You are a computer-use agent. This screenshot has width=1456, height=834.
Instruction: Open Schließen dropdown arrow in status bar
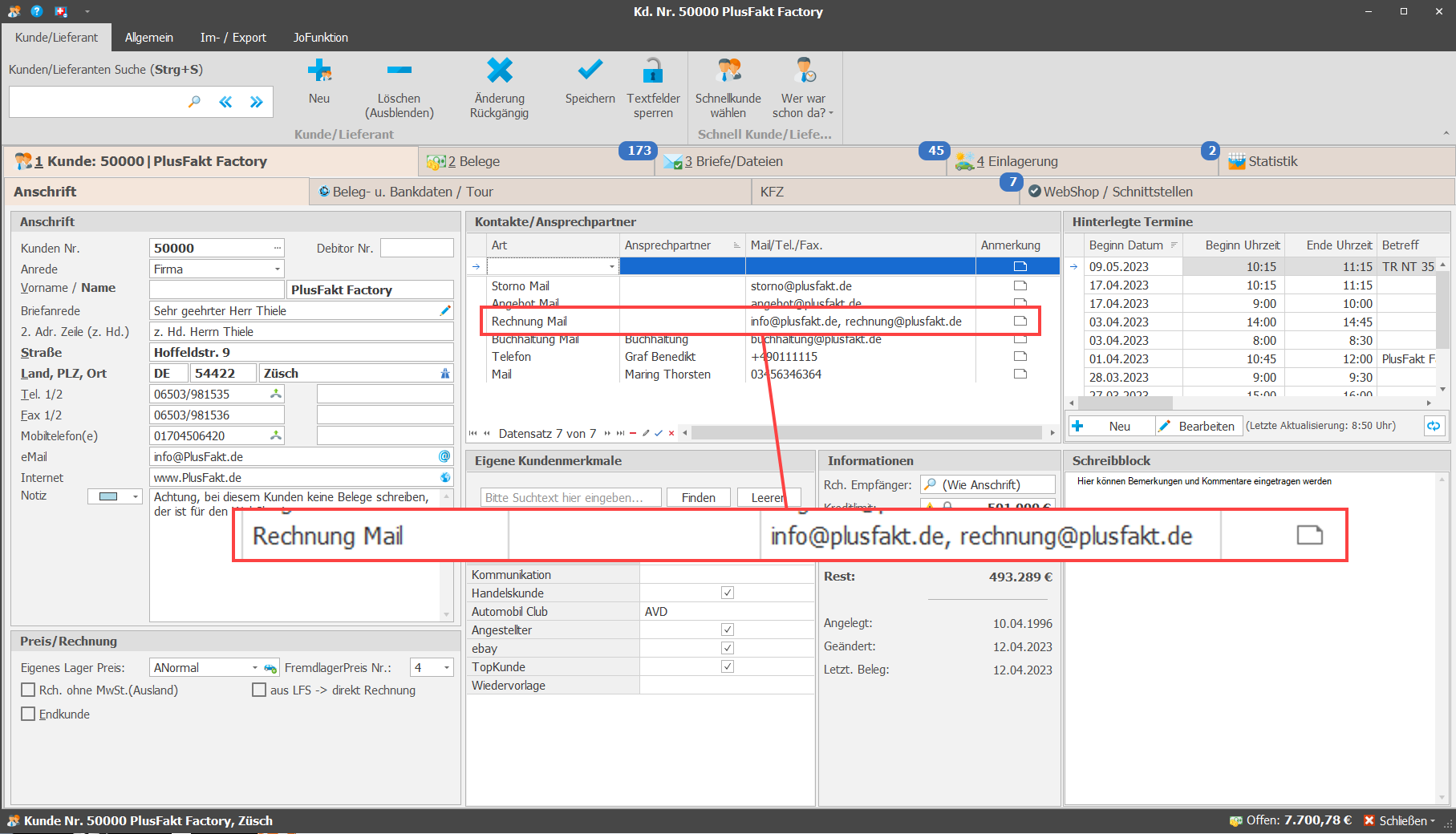click(x=1433, y=821)
